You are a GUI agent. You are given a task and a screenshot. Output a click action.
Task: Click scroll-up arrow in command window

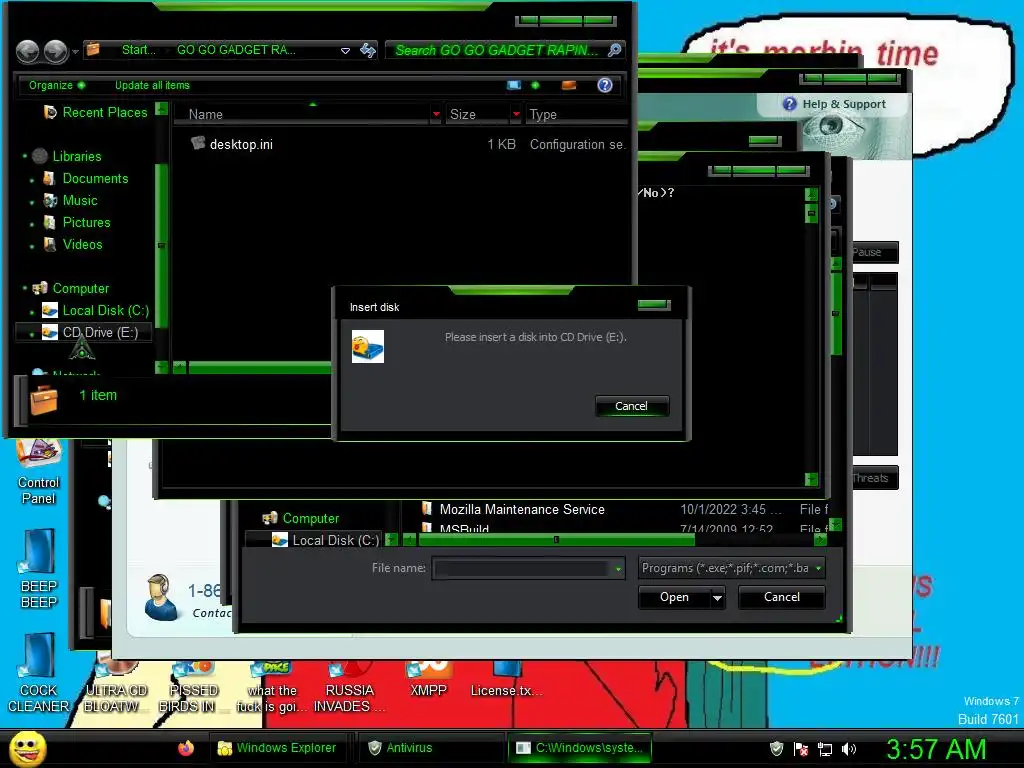811,194
